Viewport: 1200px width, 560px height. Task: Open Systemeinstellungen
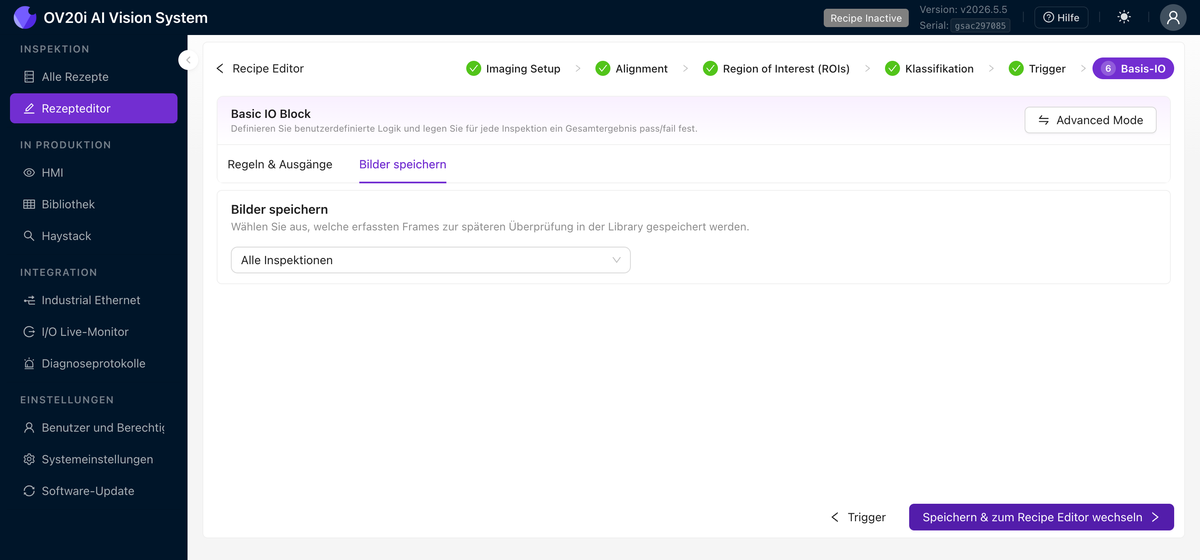[x=94, y=460]
